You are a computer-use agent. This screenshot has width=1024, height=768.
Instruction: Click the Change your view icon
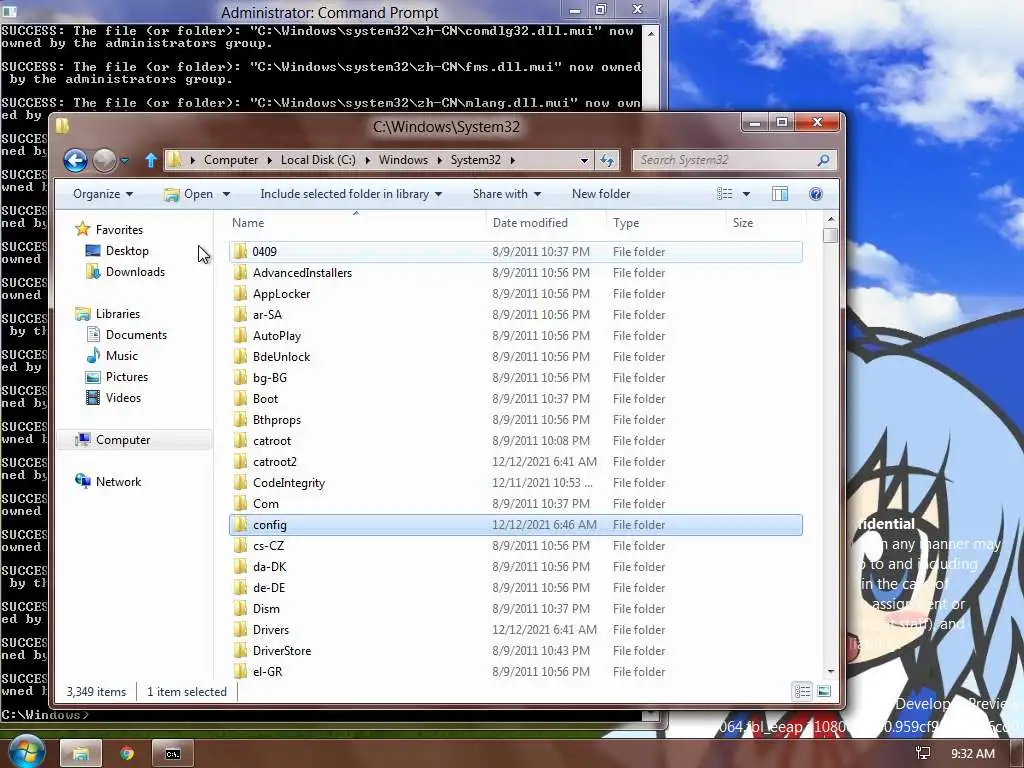pyautogui.click(x=724, y=194)
